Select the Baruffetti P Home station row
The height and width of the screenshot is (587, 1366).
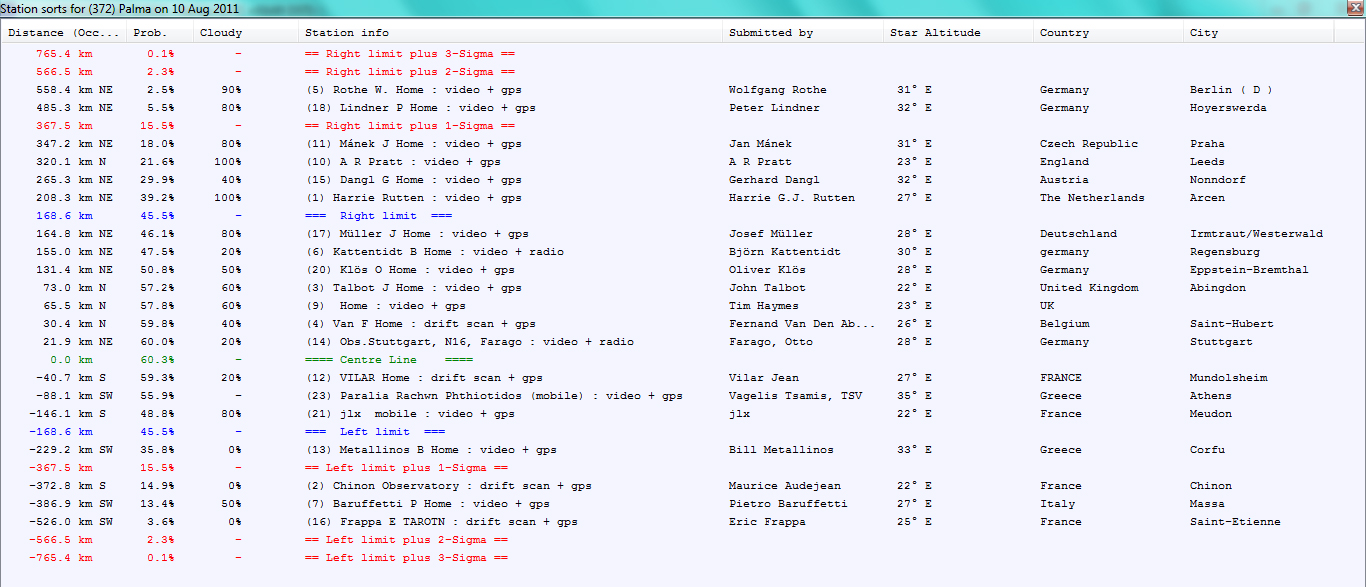click(668, 504)
